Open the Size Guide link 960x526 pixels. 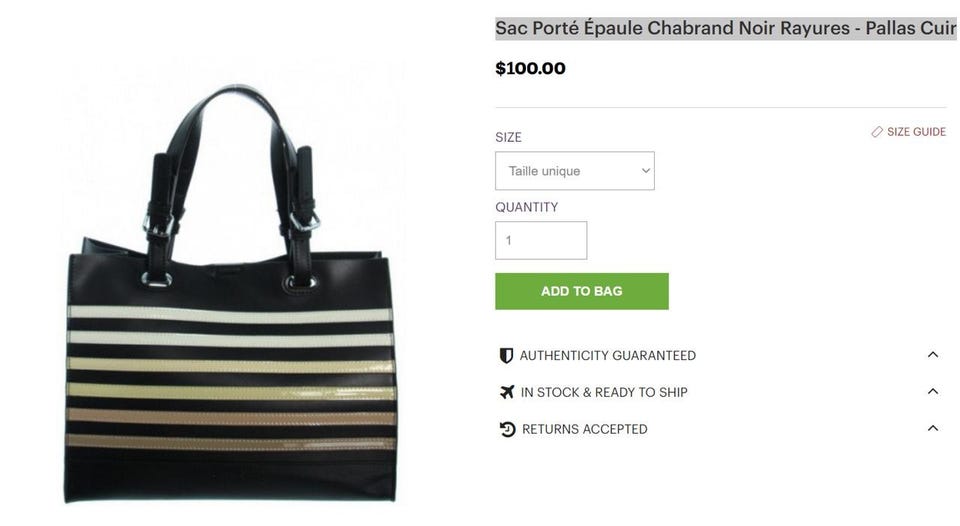click(x=916, y=132)
